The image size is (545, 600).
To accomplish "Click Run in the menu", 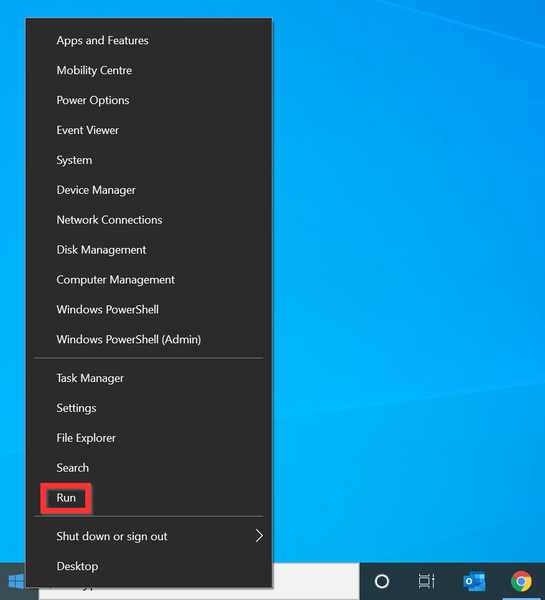I will point(149,498).
